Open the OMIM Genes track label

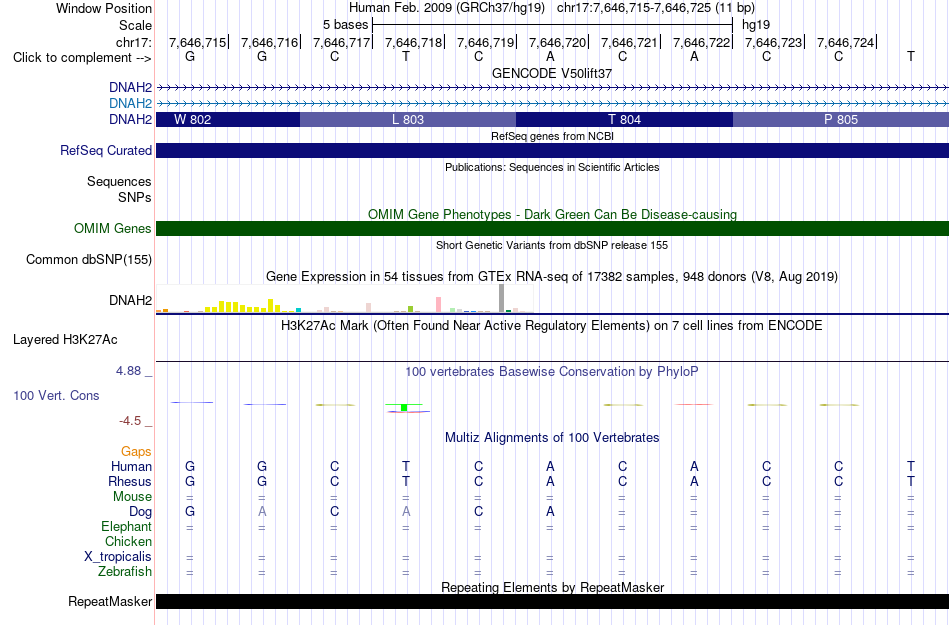(113, 228)
